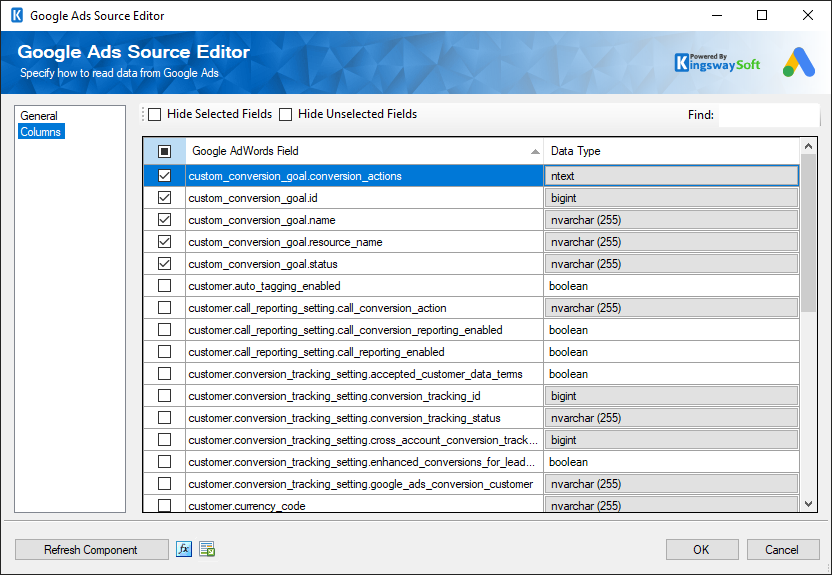Viewport: 832px width, 575px height.
Task: Open the expression fx editor icon
Action: 184,549
